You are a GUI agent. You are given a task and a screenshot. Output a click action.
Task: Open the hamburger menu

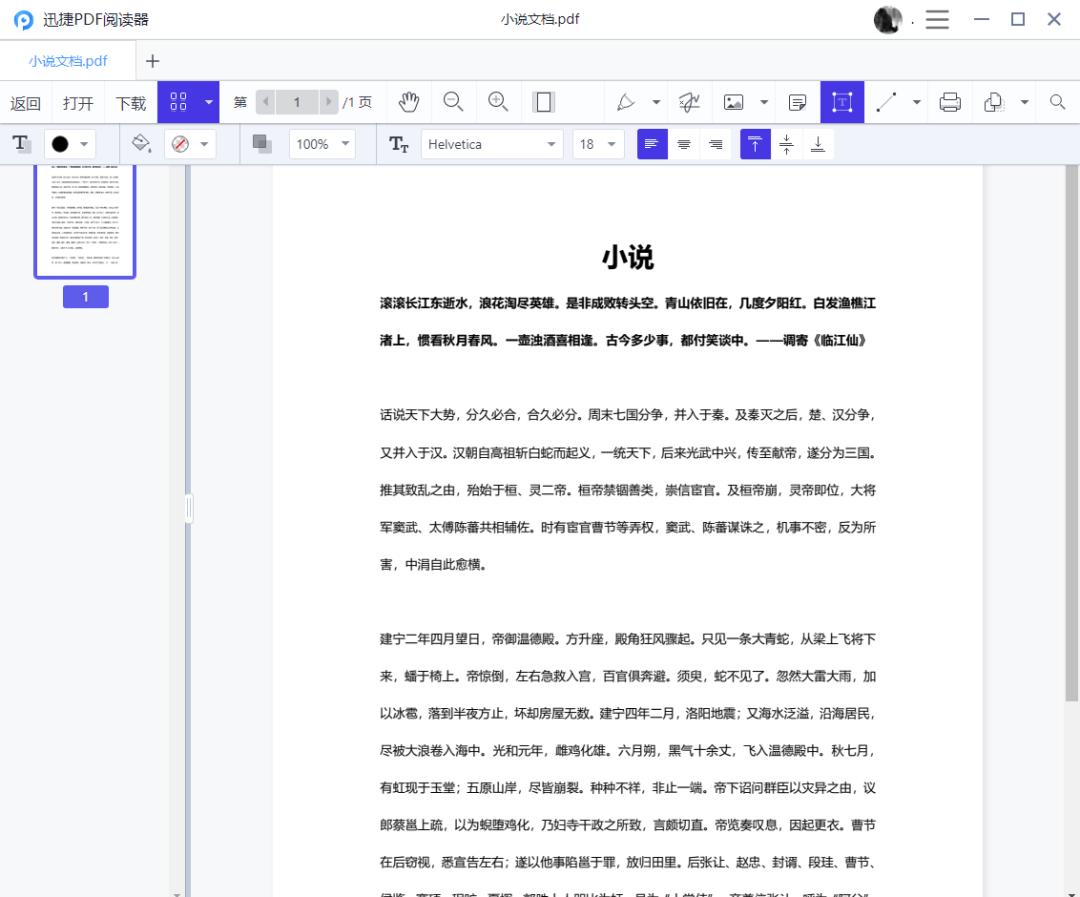coord(937,19)
